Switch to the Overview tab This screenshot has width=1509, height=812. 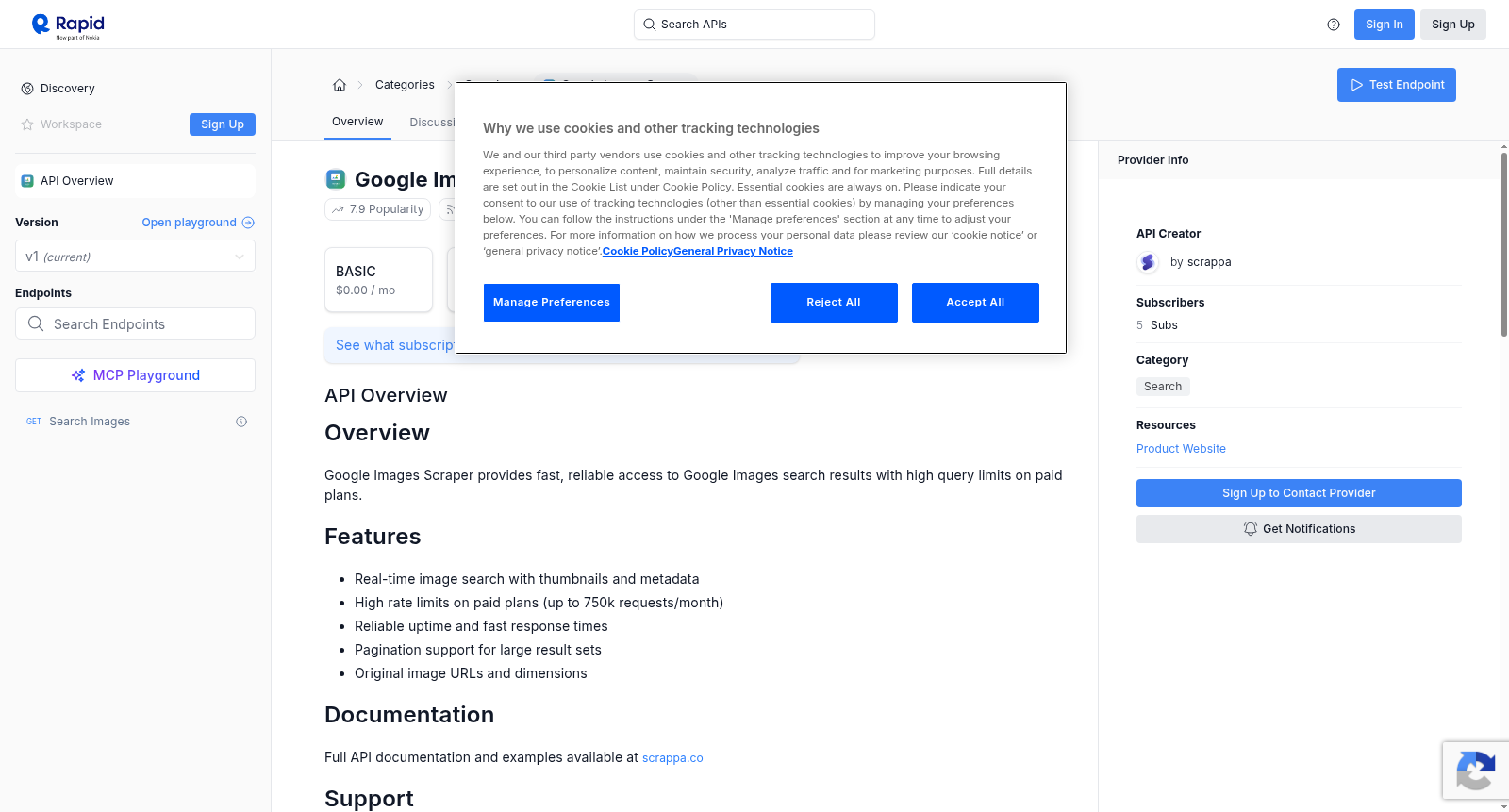357,122
